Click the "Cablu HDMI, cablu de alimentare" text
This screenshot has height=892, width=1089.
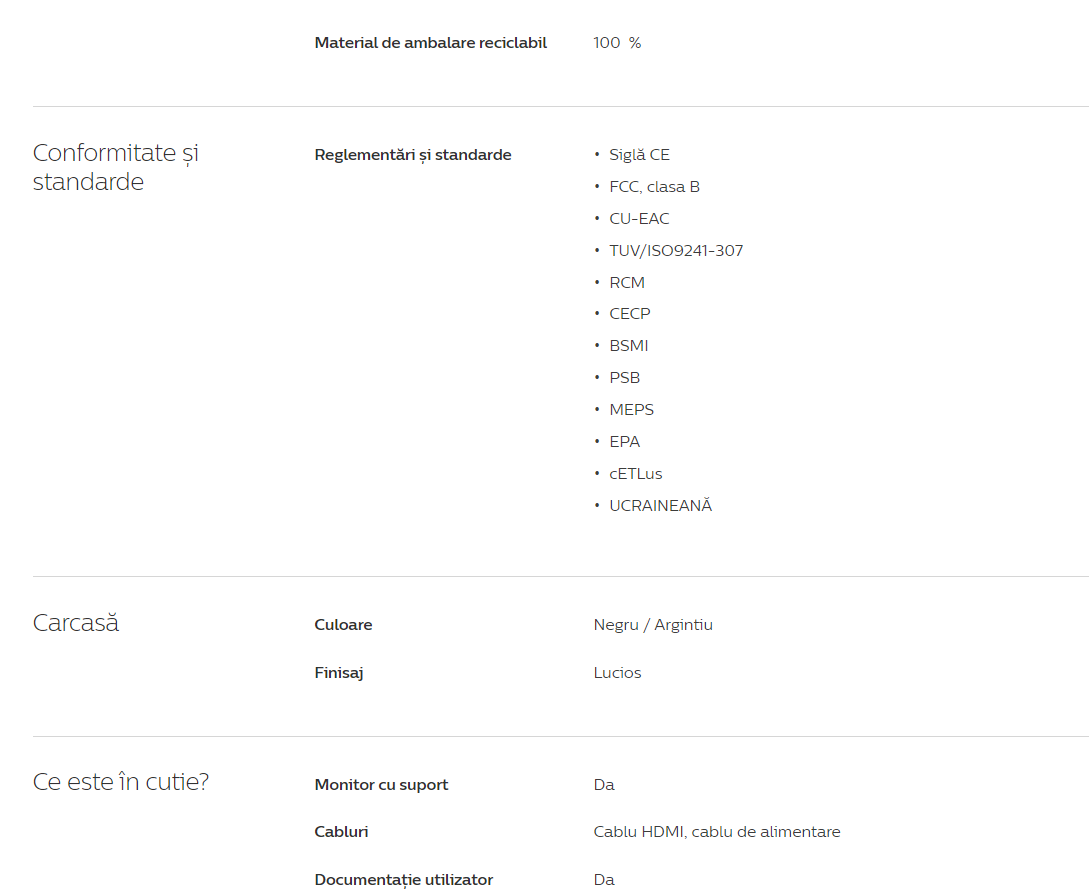pos(717,832)
